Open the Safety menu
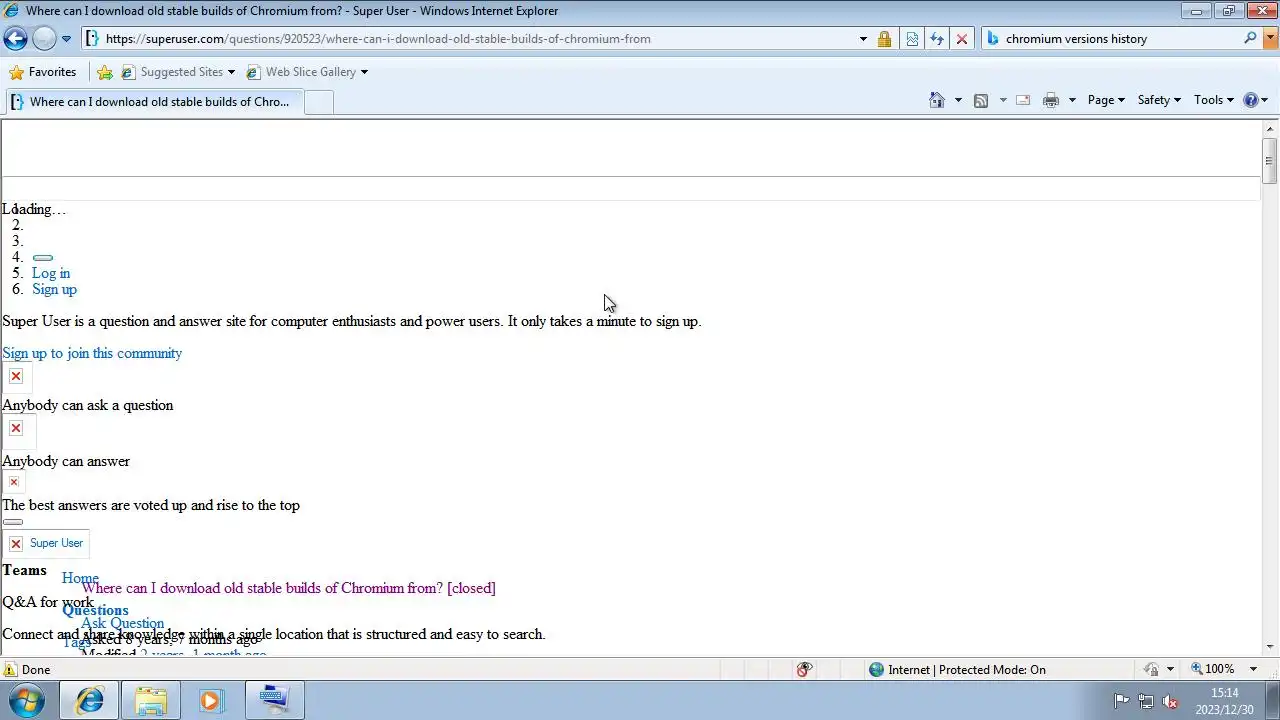 [1159, 100]
